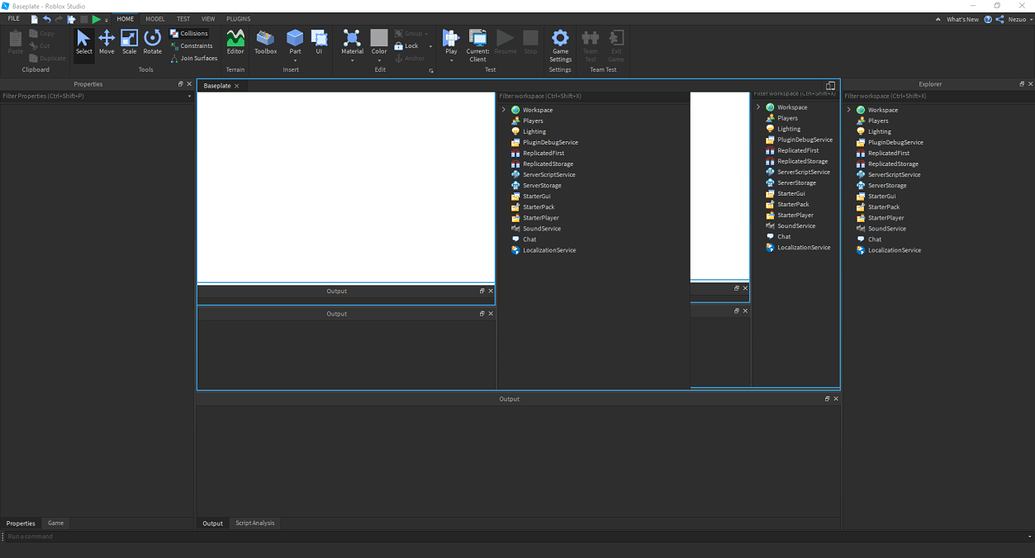This screenshot has width=1035, height=558.
Task: Click the Resume test button
Action: pyautogui.click(x=505, y=42)
